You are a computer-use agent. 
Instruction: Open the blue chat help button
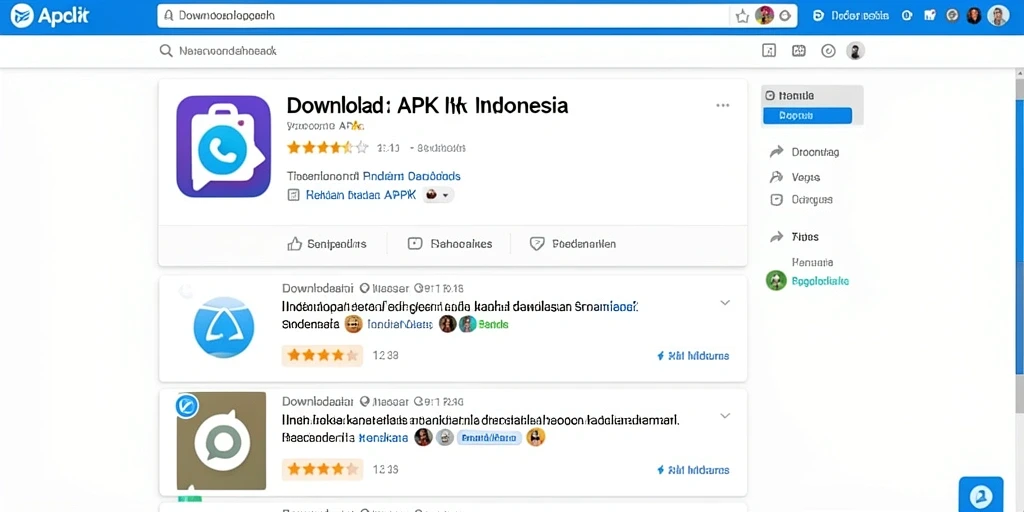point(980,494)
